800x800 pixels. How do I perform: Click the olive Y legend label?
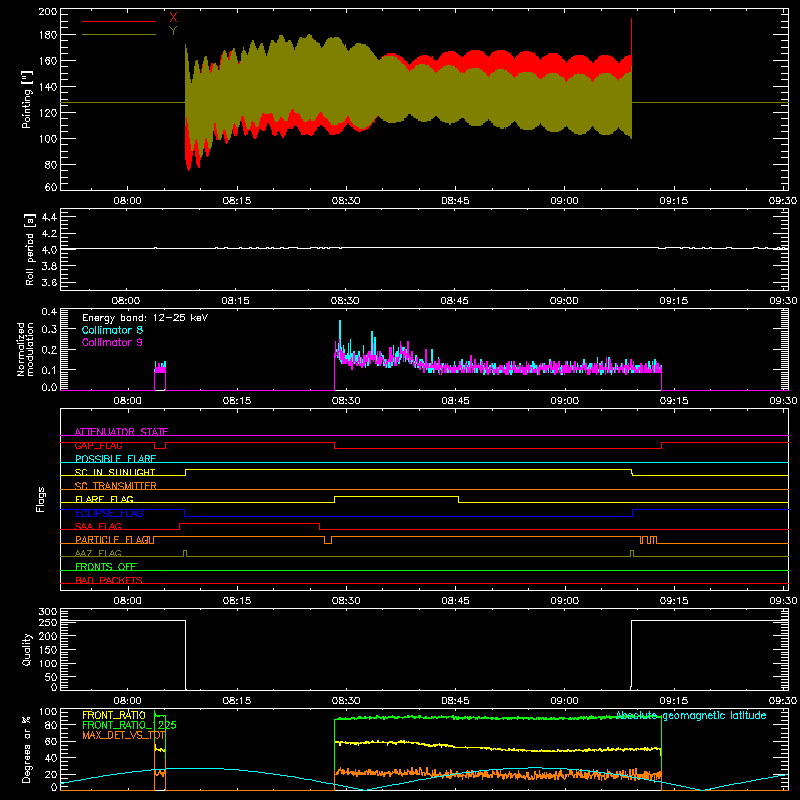coord(173,31)
